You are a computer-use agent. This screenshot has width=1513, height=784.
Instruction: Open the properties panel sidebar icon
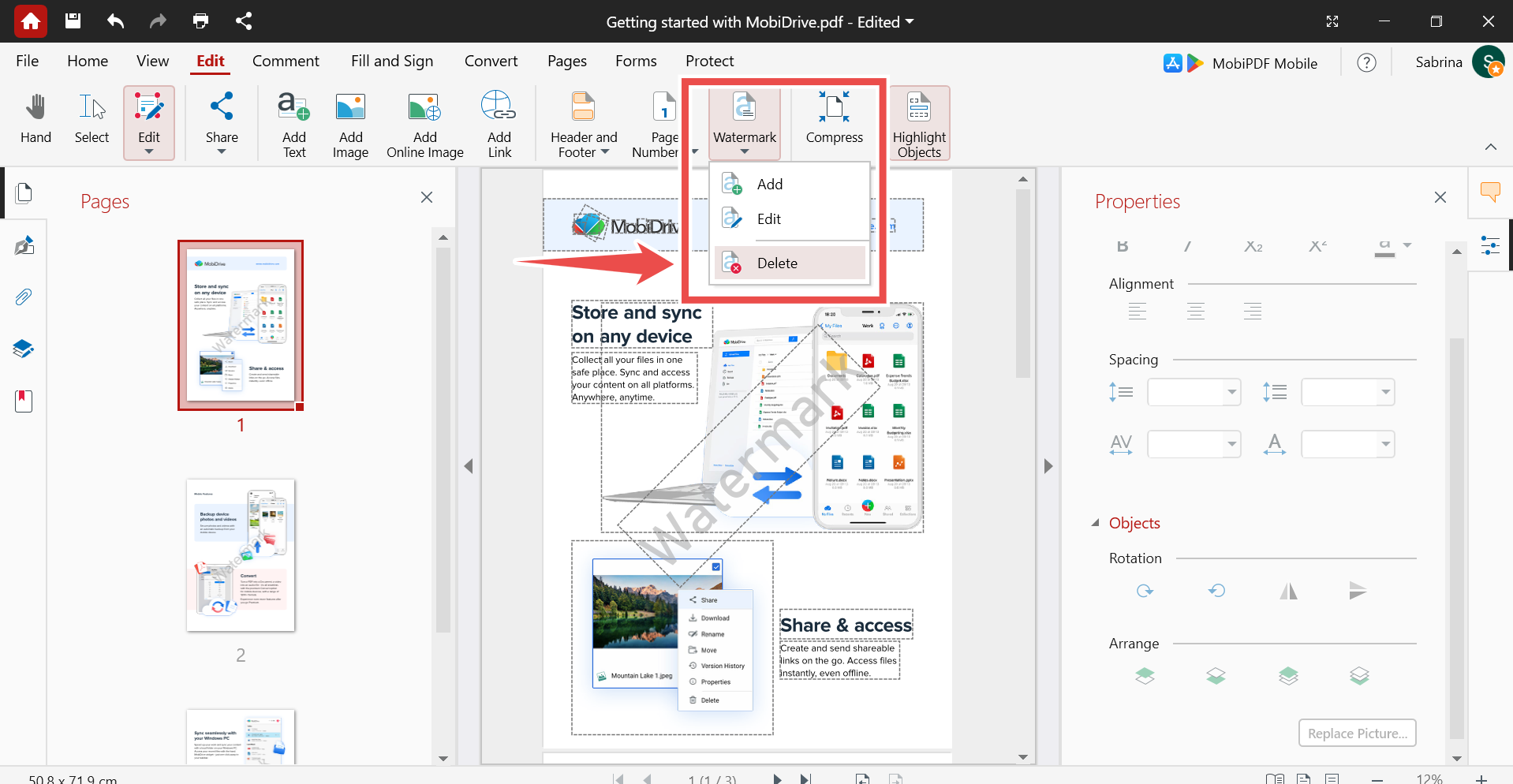click(1489, 245)
